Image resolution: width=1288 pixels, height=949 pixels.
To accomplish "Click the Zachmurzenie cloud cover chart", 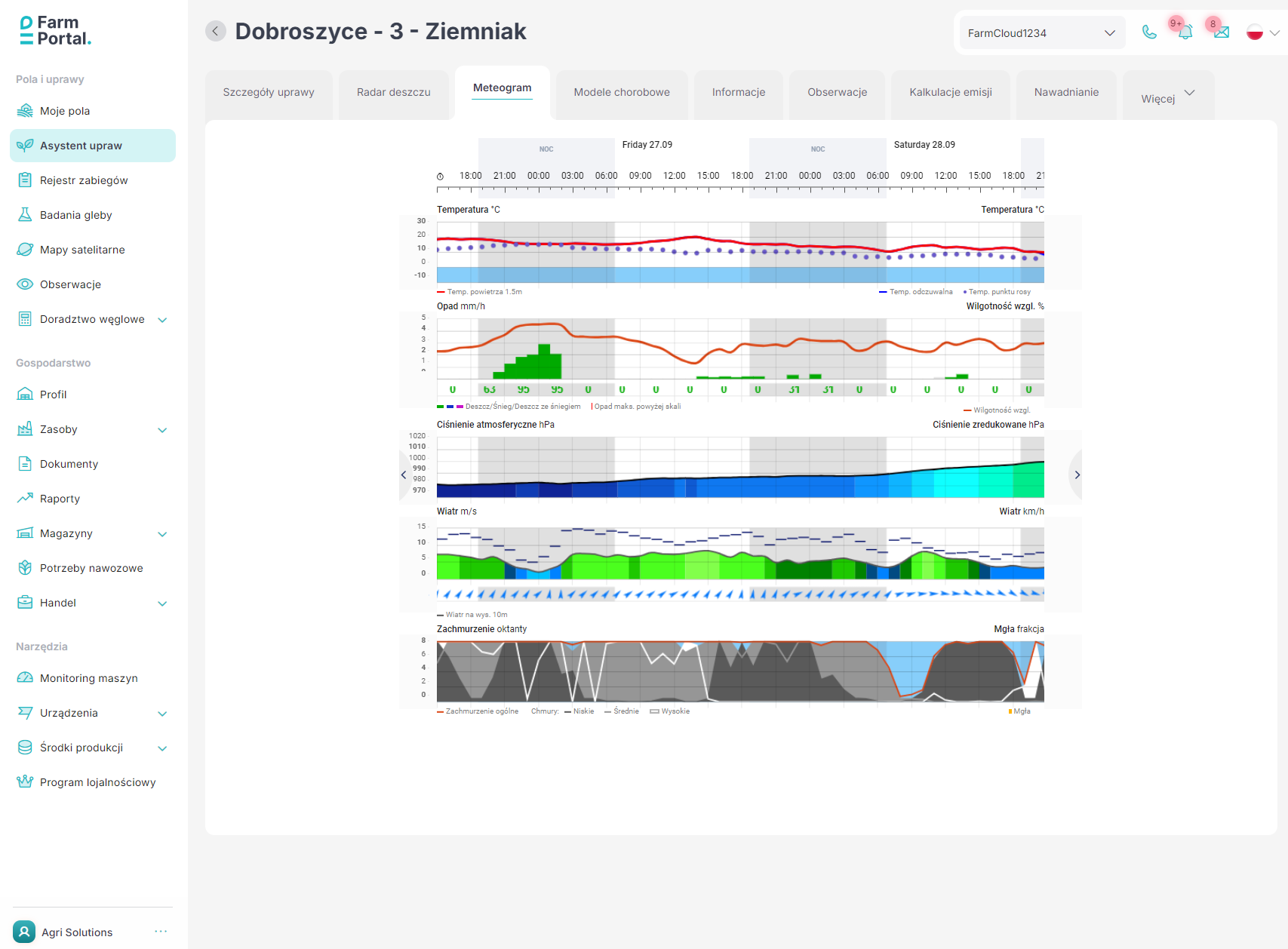I will coord(740,671).
